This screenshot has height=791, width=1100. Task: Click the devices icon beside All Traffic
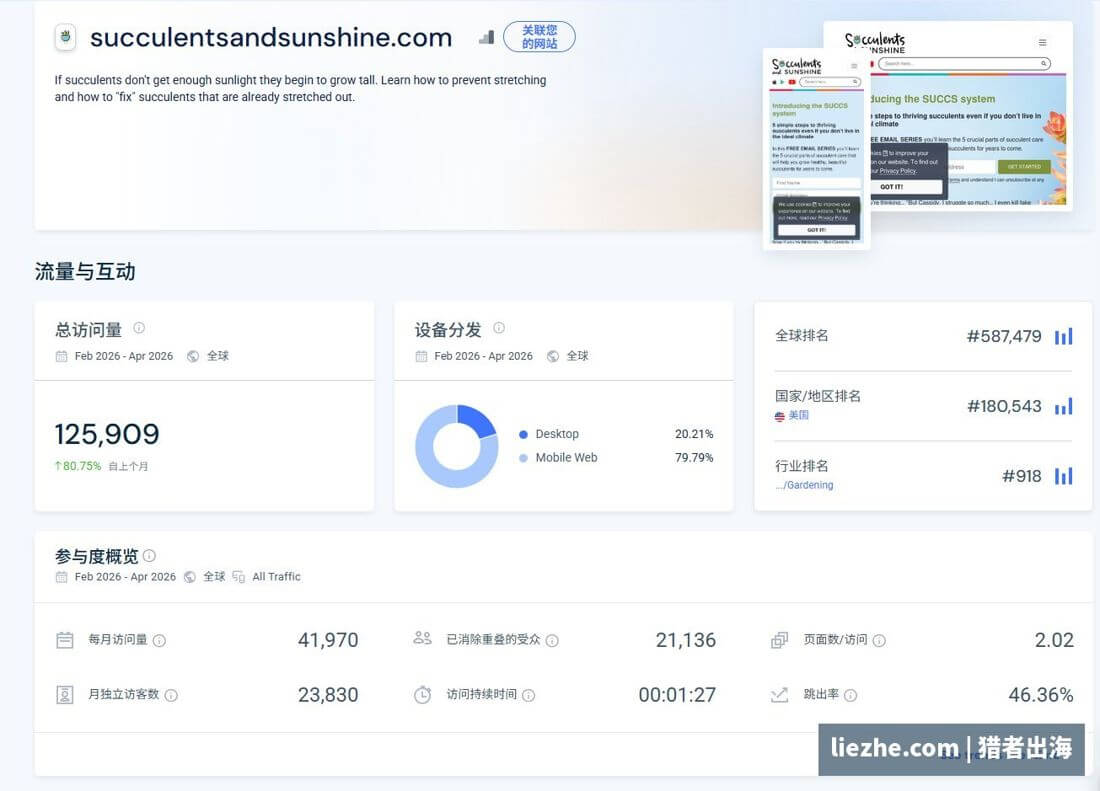pyautogui.click(x=239, y=577)
